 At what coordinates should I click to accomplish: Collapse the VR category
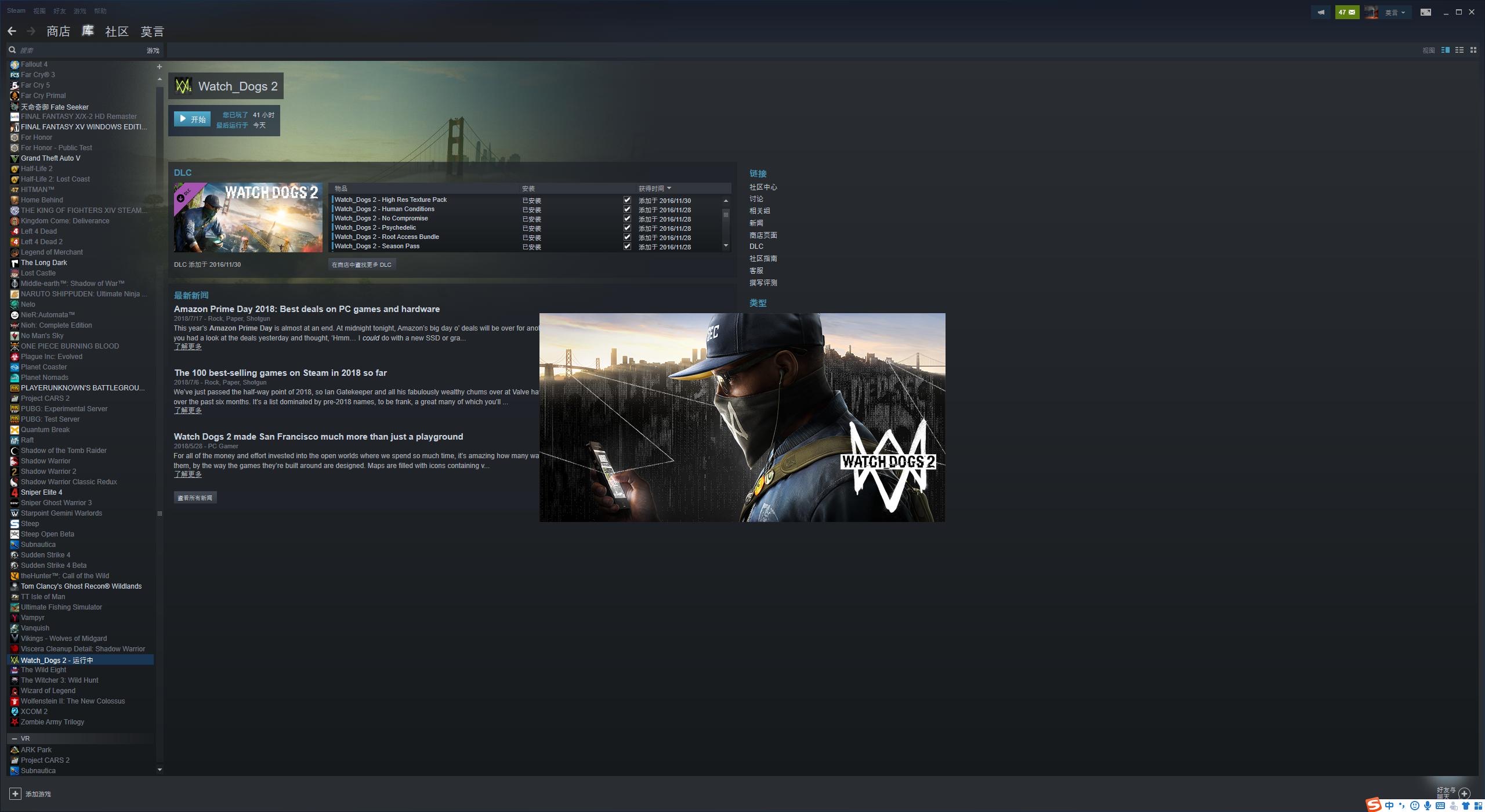tap(15, 738)
